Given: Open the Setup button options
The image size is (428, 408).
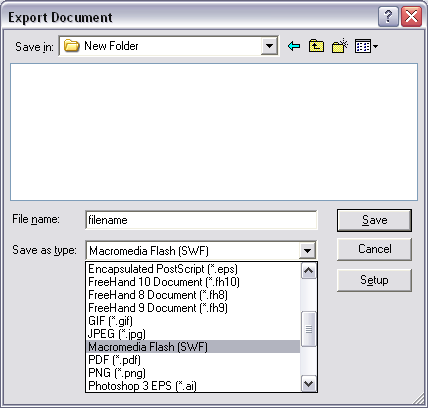Looking at the screenshot, I should point(374,280).
